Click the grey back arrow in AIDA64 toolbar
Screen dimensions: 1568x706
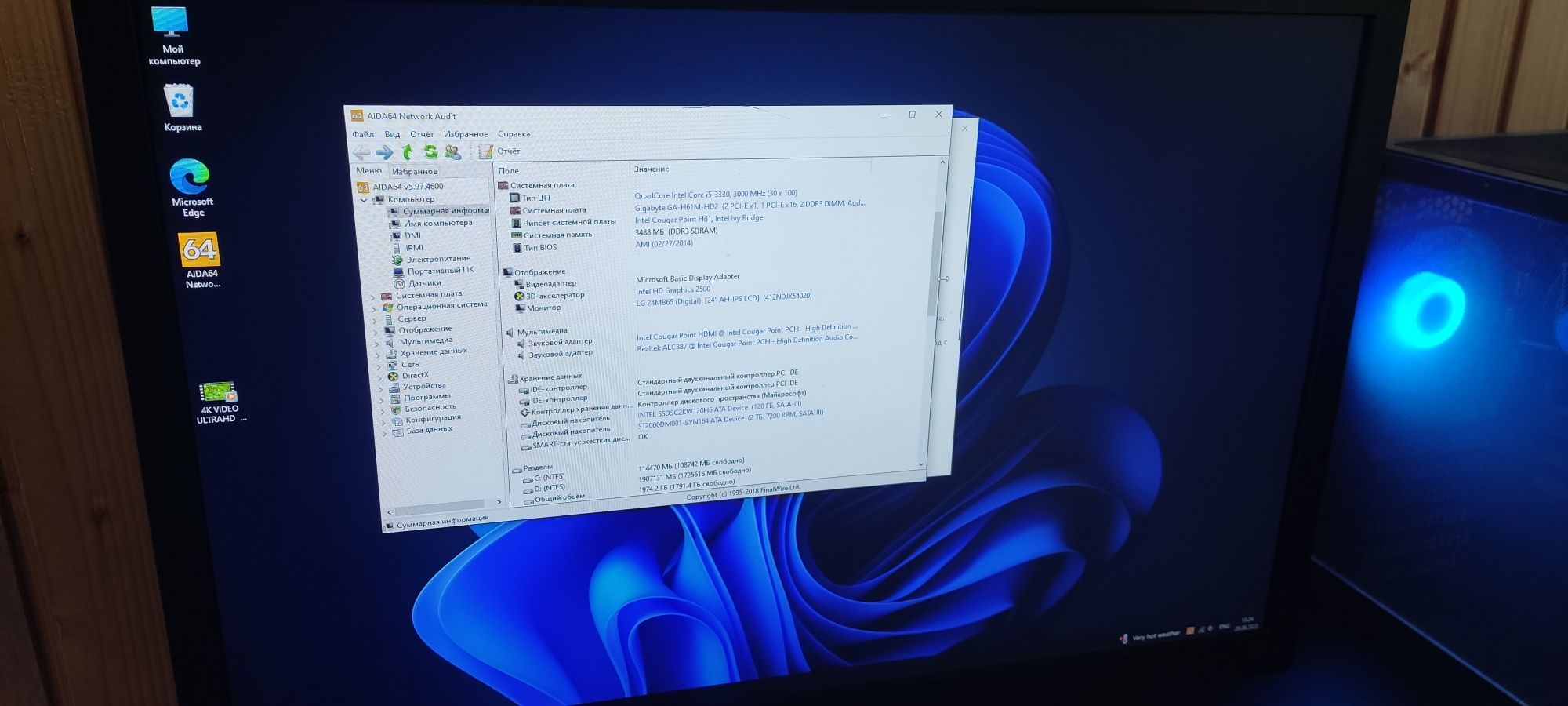click(361, 152)
